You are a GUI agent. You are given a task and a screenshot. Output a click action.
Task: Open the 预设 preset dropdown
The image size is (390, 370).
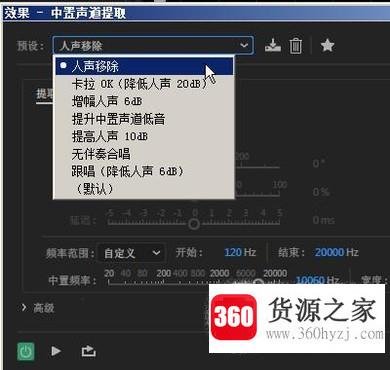pyautogui.click(x=153, y=45)
